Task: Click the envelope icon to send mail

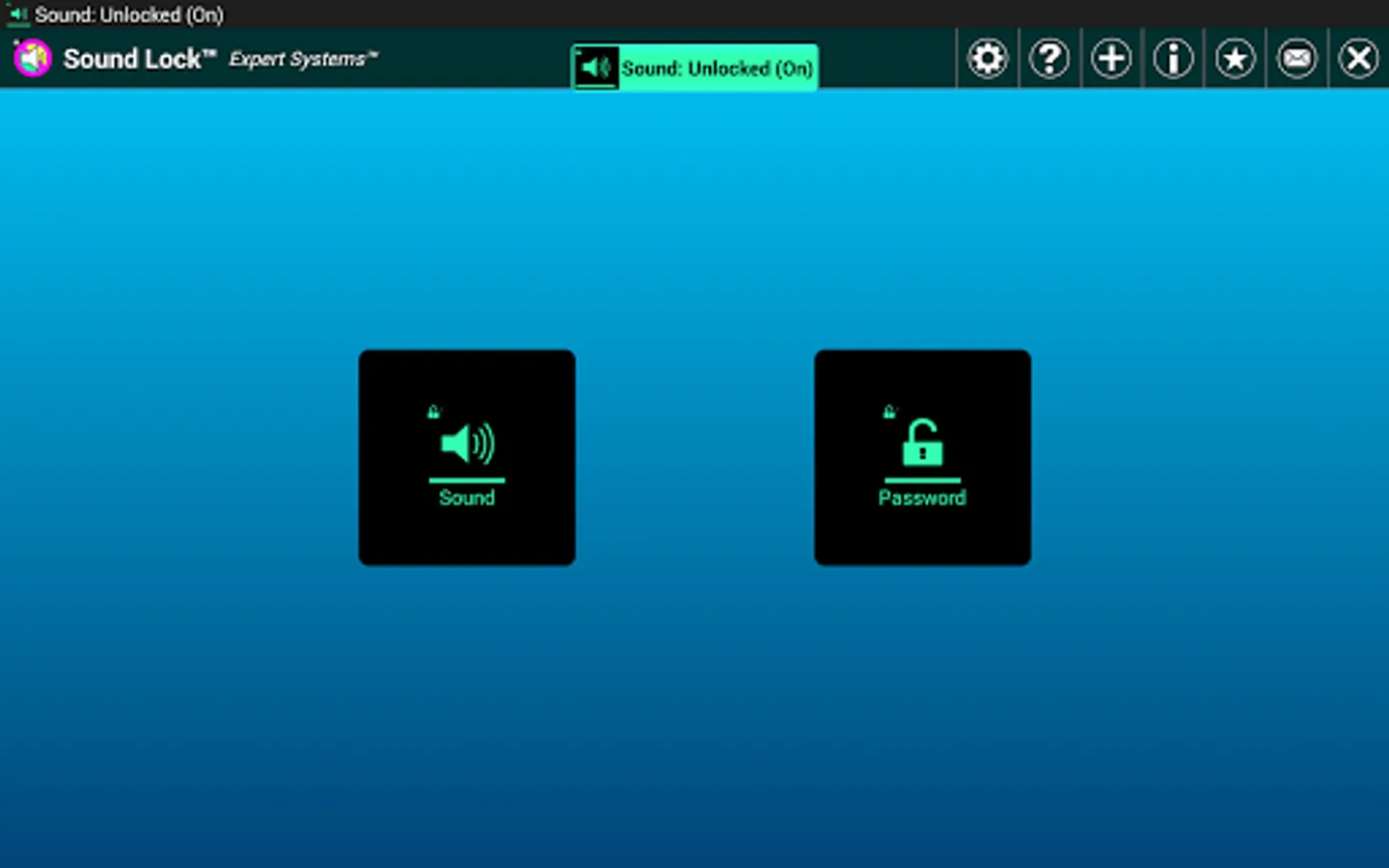Action: (x=1296, y=59)
